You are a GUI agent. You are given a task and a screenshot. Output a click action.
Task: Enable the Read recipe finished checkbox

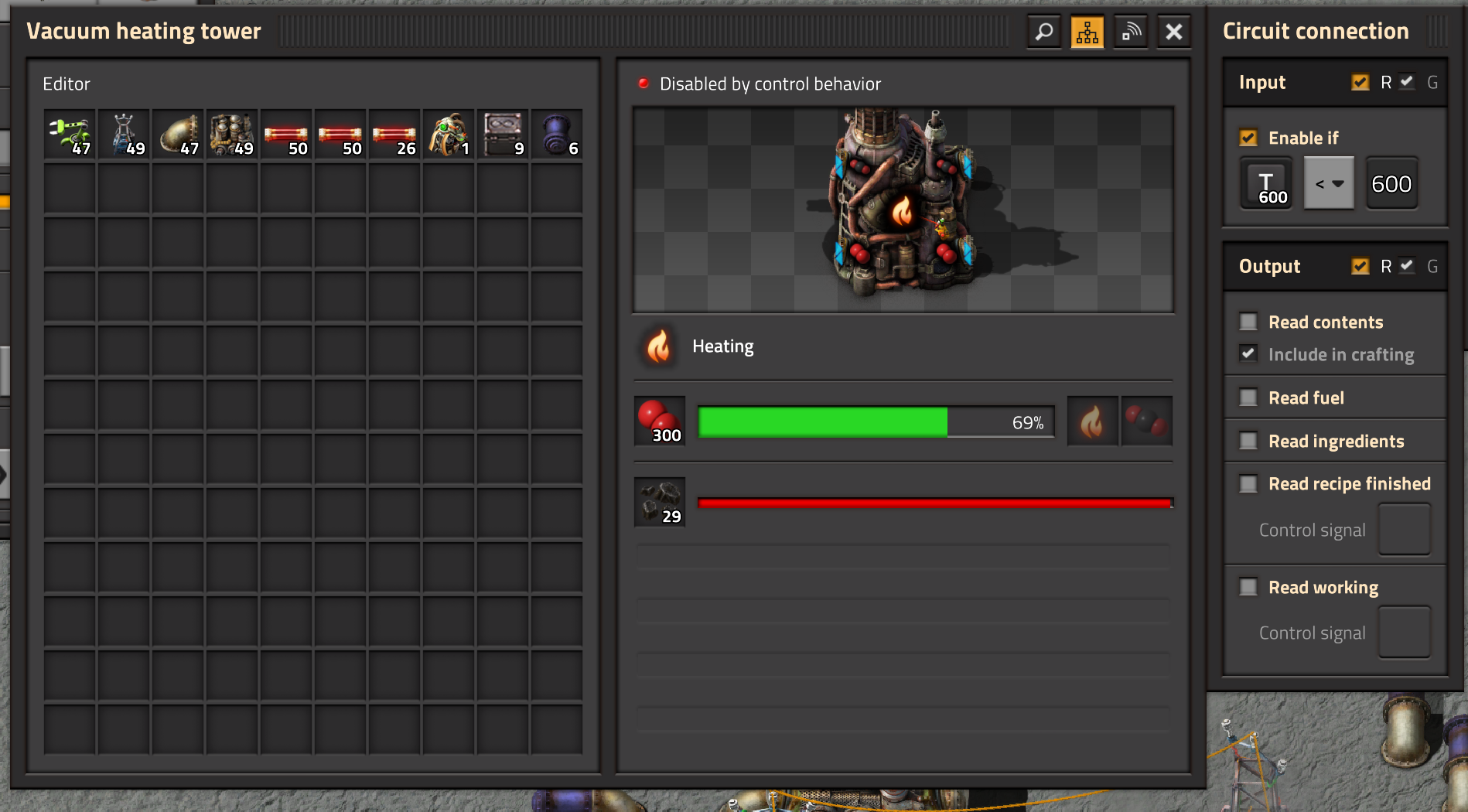point(1248,484)
